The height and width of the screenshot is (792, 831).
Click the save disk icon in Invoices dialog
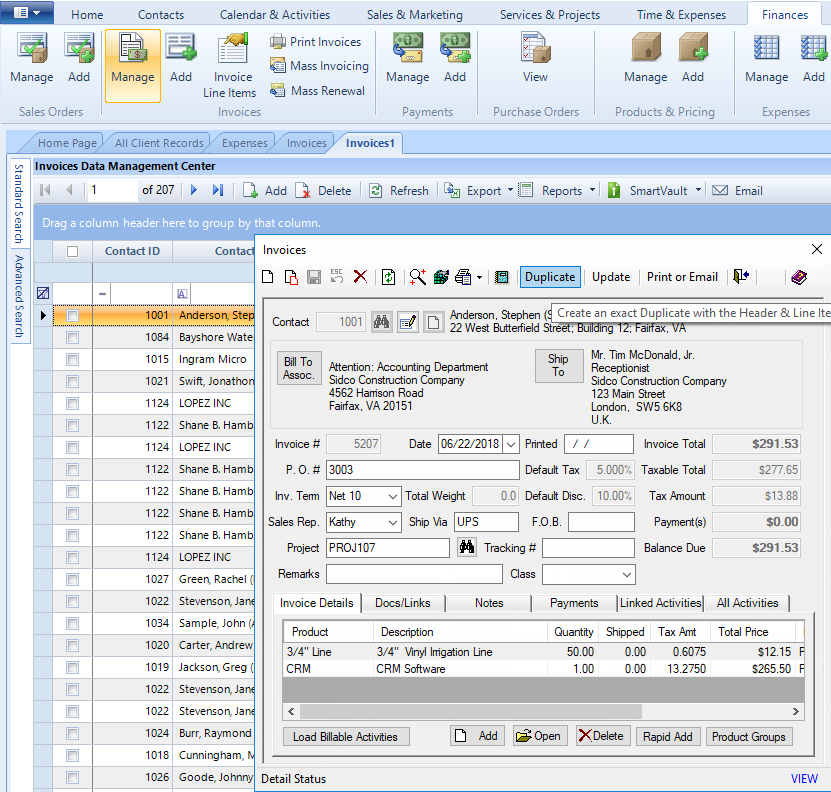coord(314,277)
